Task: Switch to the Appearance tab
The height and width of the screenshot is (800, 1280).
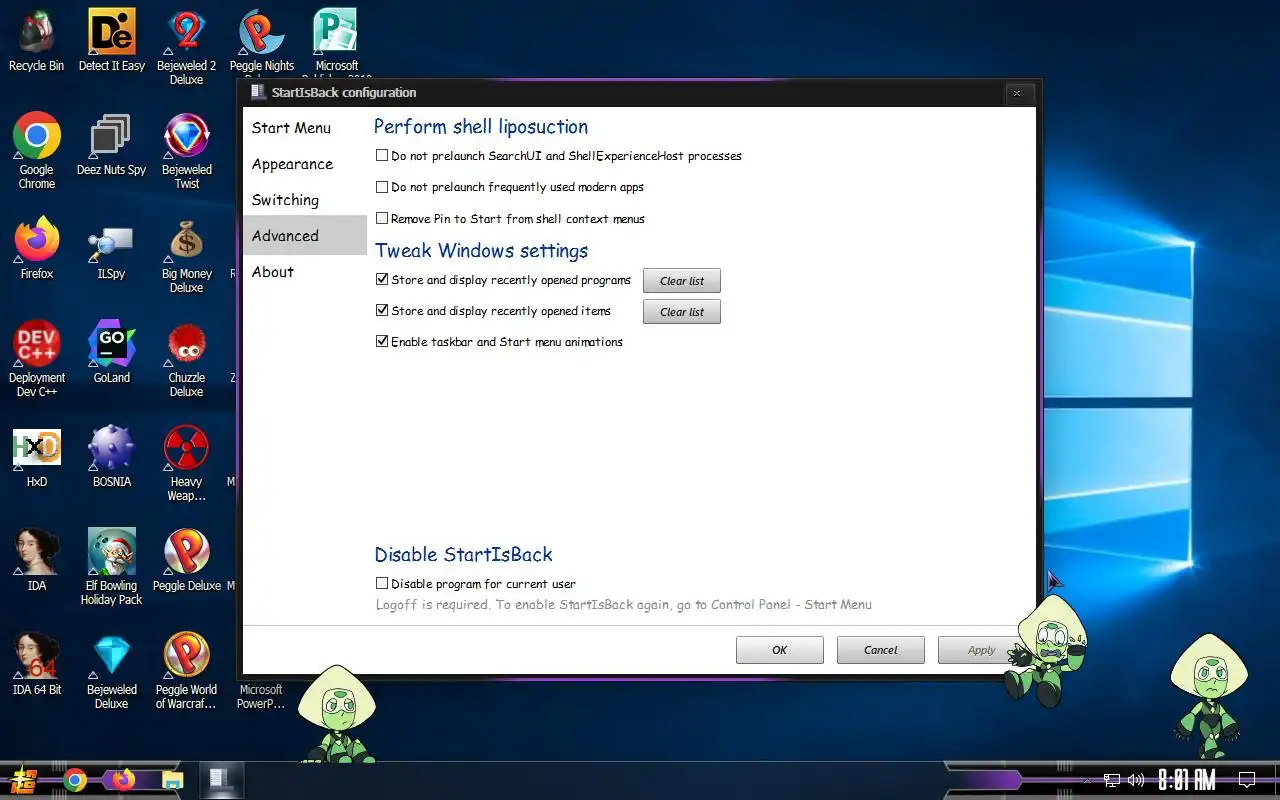Action: point(305,164)
